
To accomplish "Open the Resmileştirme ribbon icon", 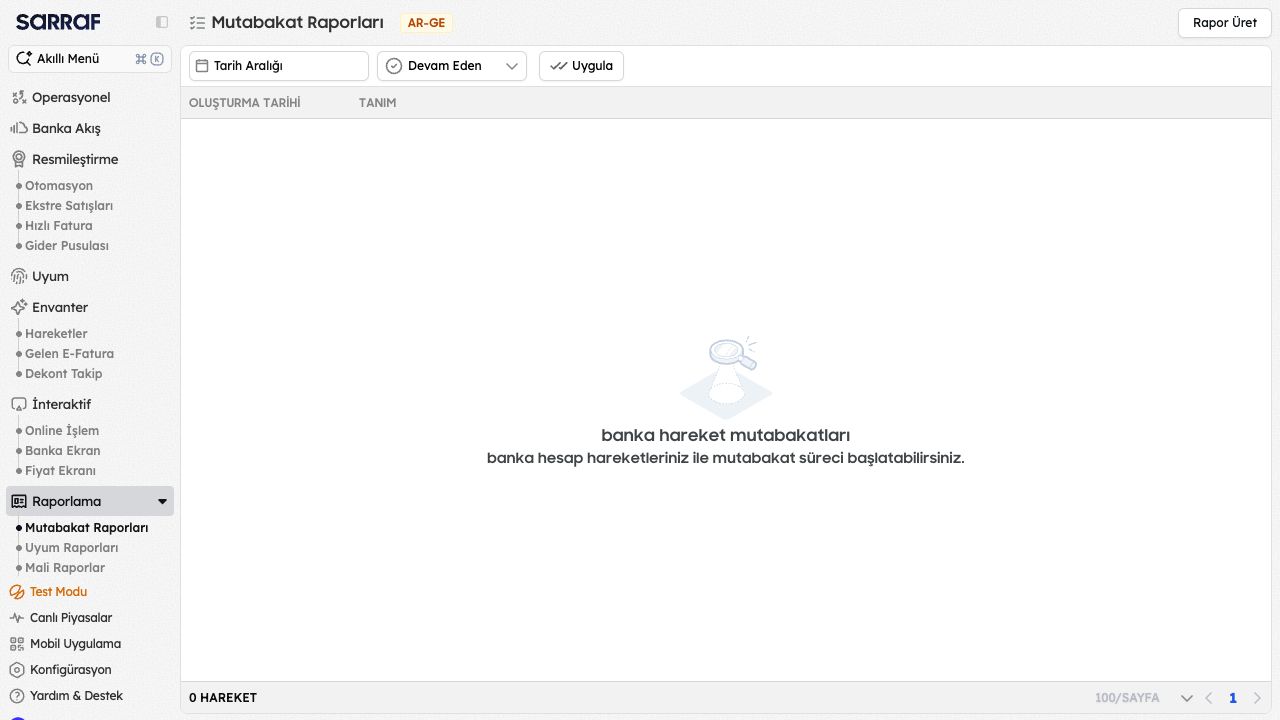I will [x=19, y=159].
